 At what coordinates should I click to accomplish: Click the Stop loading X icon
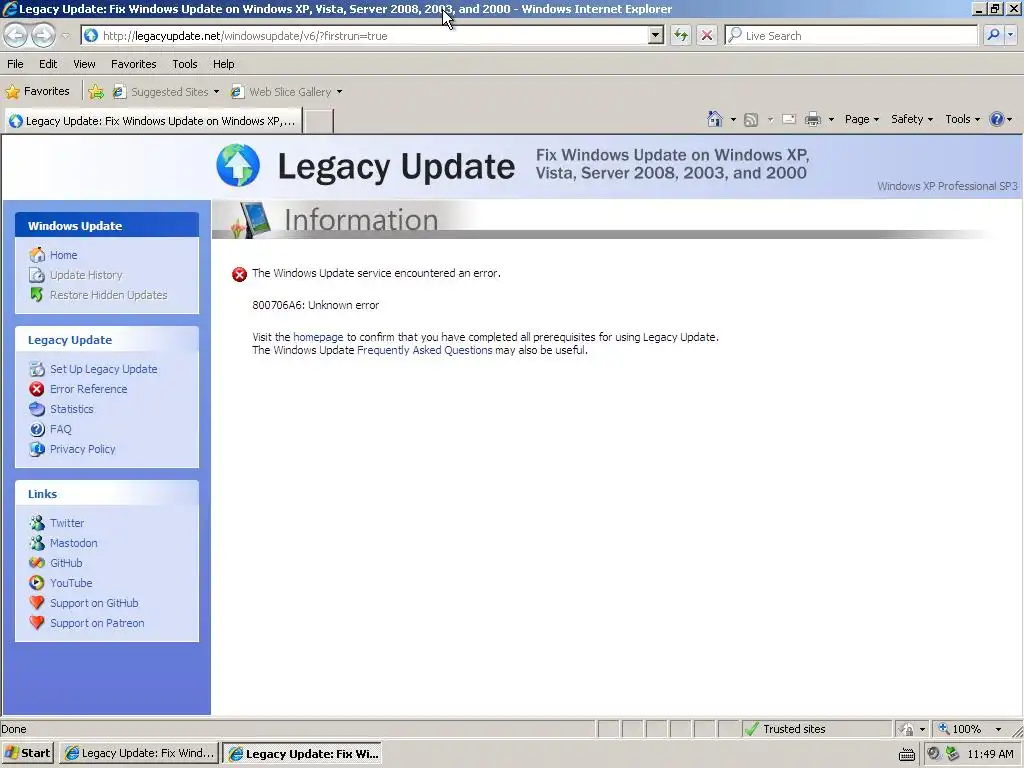(x=707, y=35)
